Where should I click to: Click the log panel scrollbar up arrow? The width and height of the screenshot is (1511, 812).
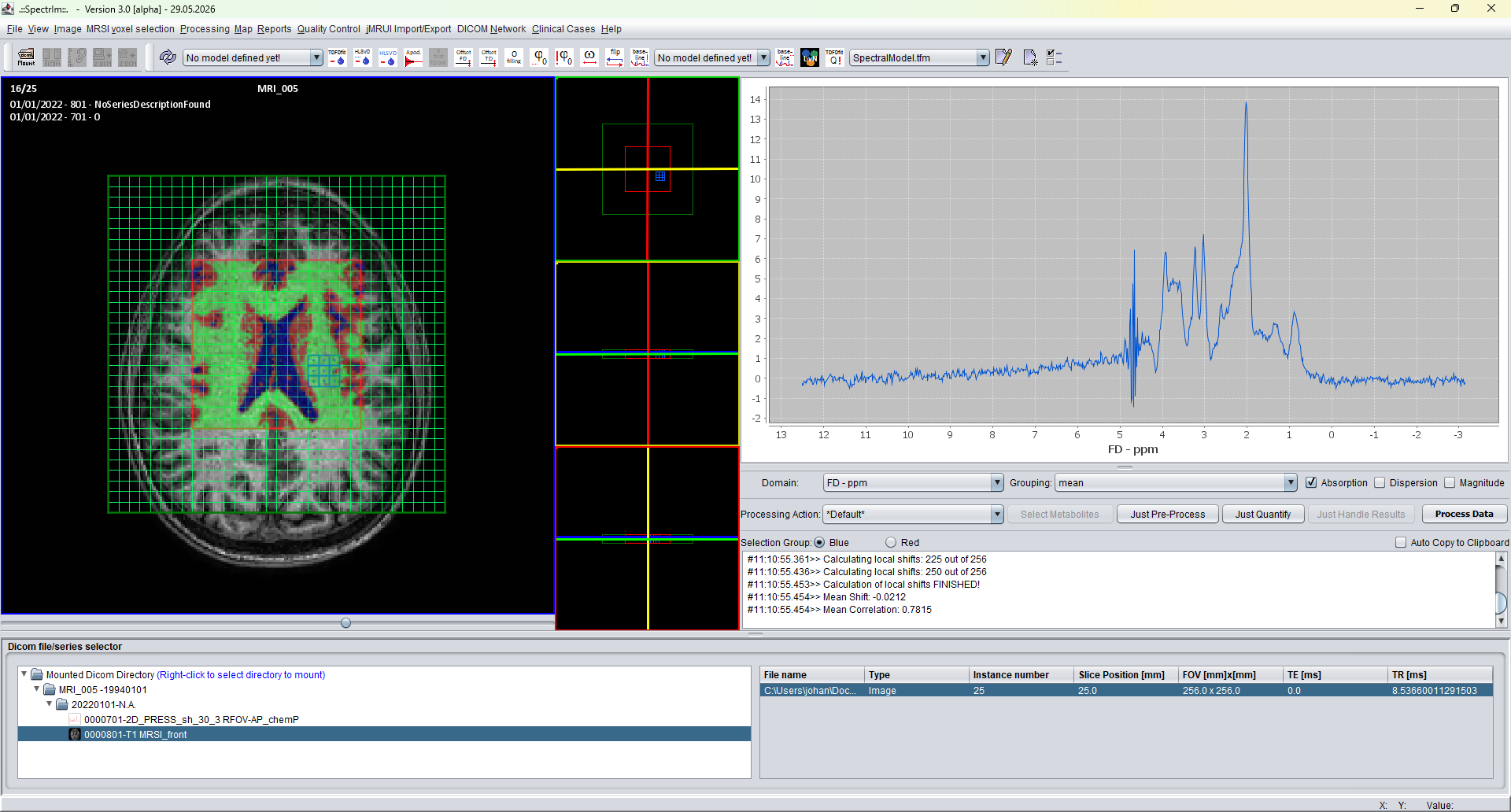(1501, 559)
